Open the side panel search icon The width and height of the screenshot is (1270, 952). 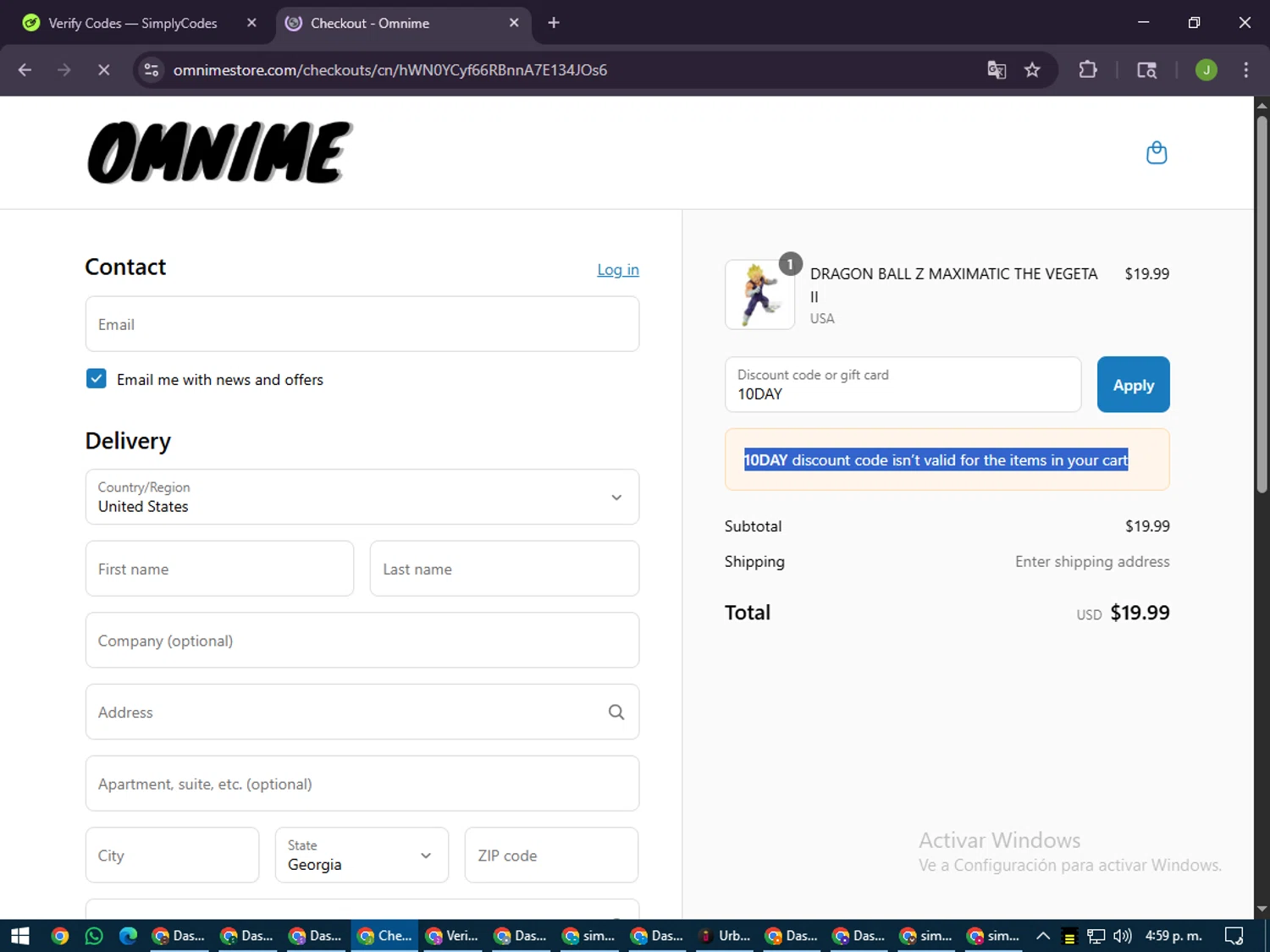click(1146, 70)
